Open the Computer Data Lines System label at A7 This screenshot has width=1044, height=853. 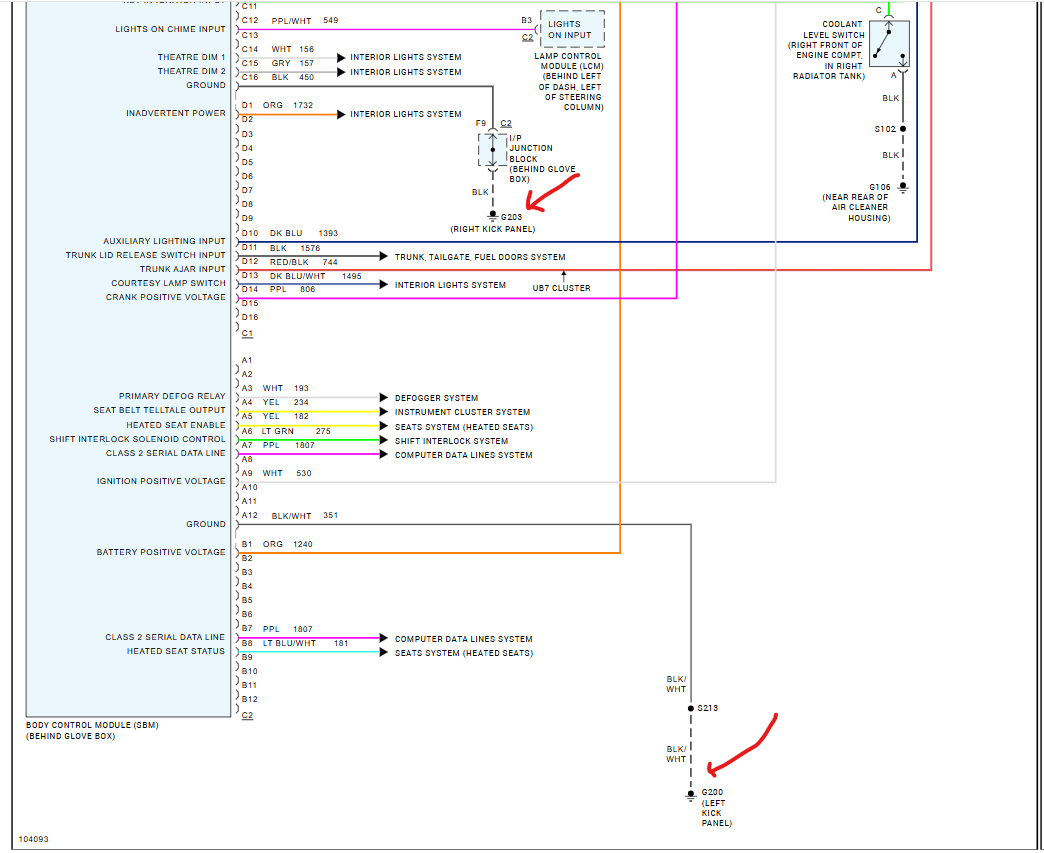point(463,455)
